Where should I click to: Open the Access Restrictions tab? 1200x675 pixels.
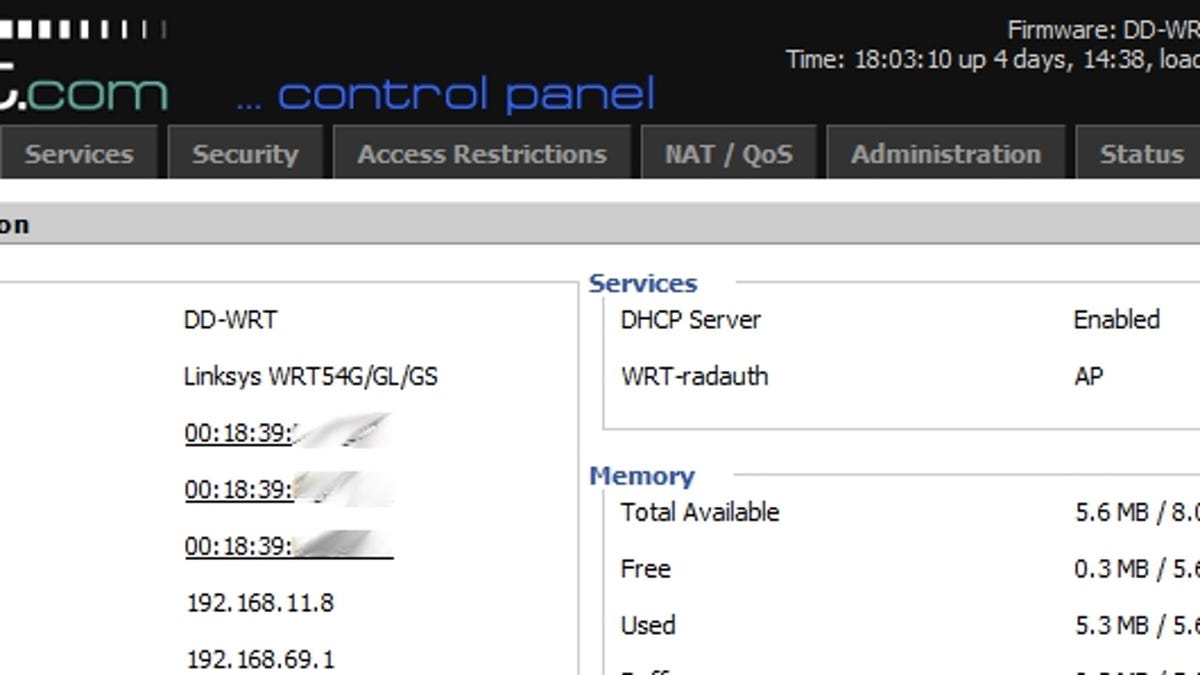click(482, 153)
